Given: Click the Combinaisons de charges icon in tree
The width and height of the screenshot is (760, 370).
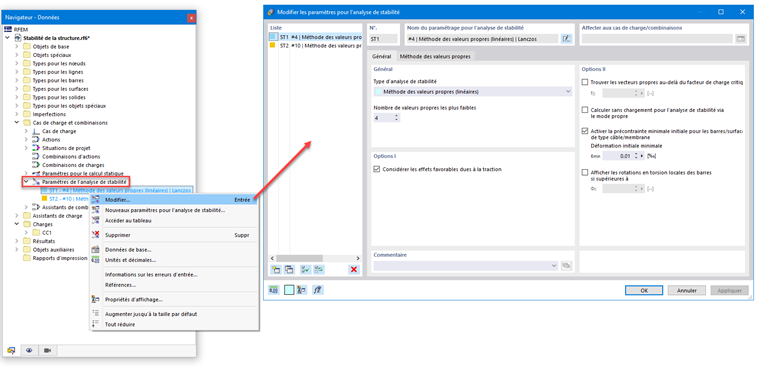Looking at the screenshot, I should click(x=36, y=165).
